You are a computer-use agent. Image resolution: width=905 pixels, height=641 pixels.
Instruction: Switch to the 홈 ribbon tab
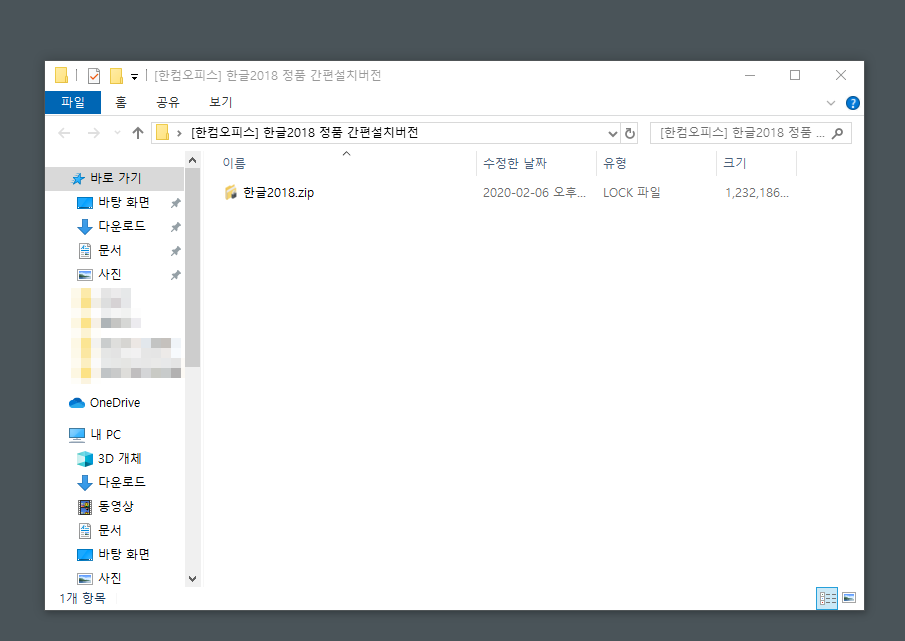click(121, 102)
